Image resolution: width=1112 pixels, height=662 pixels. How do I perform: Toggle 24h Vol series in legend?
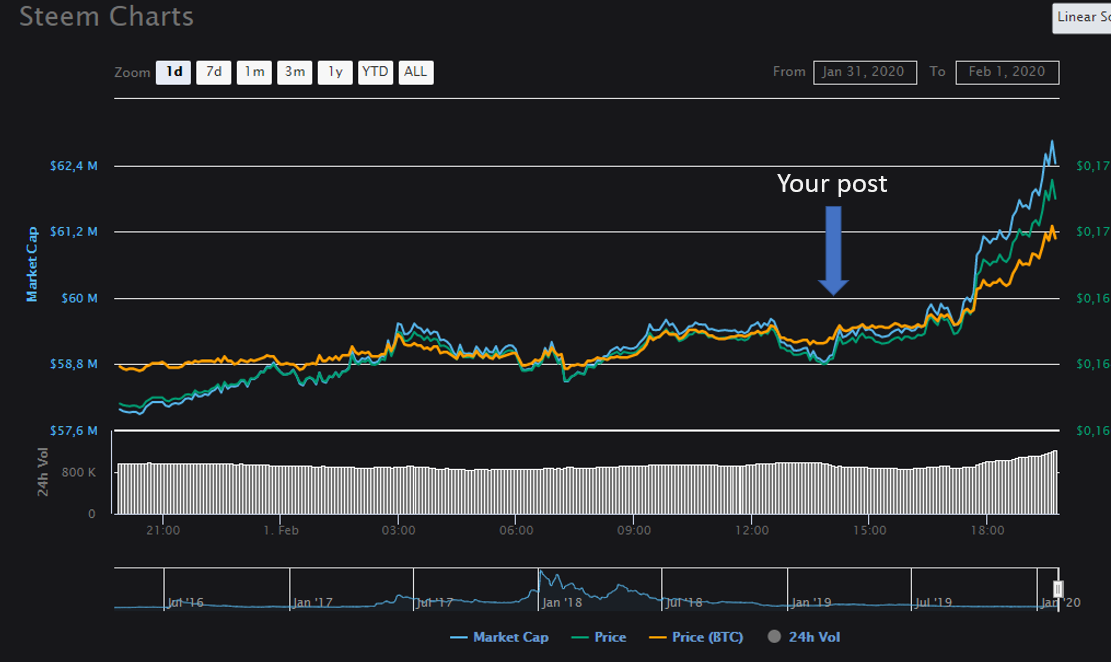[x=804, y=637]
